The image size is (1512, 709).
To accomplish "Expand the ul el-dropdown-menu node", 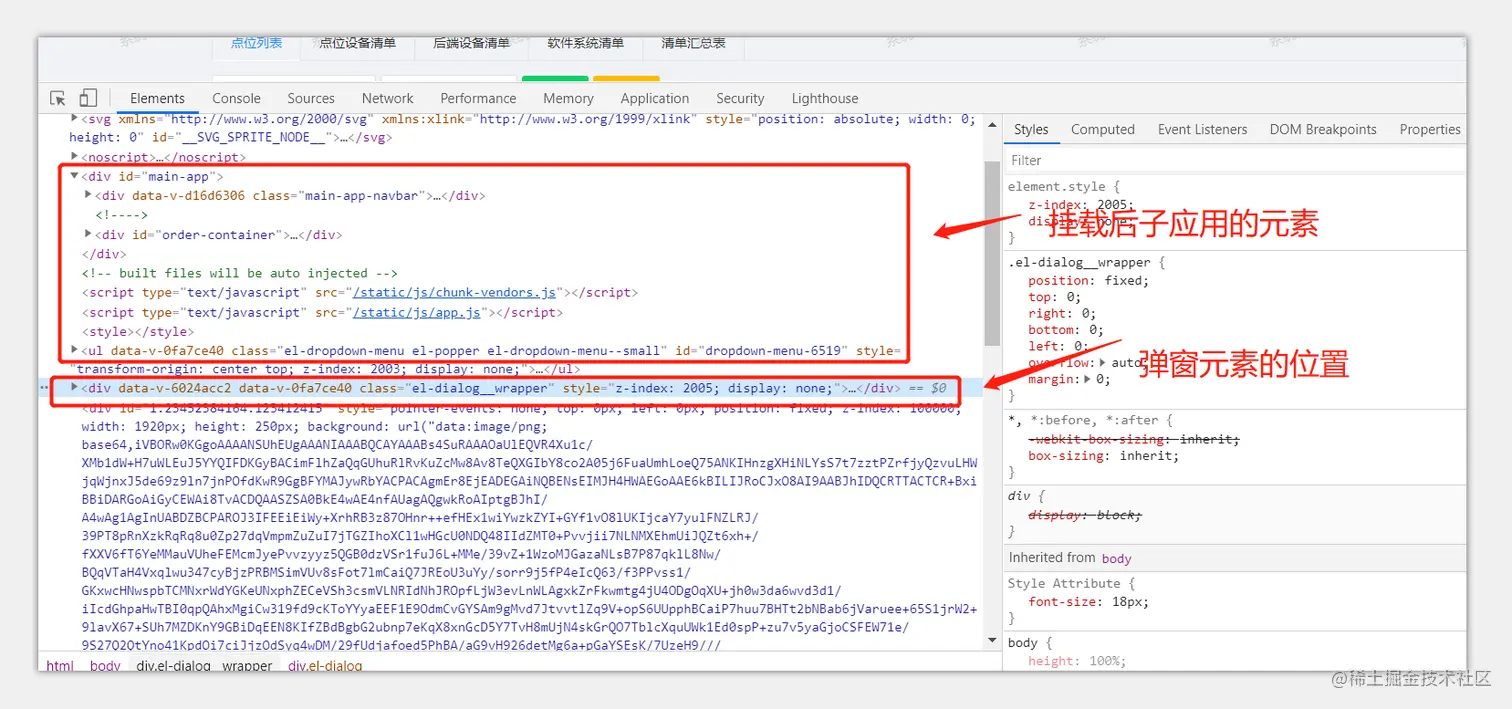I will click(x=75, y=350).
